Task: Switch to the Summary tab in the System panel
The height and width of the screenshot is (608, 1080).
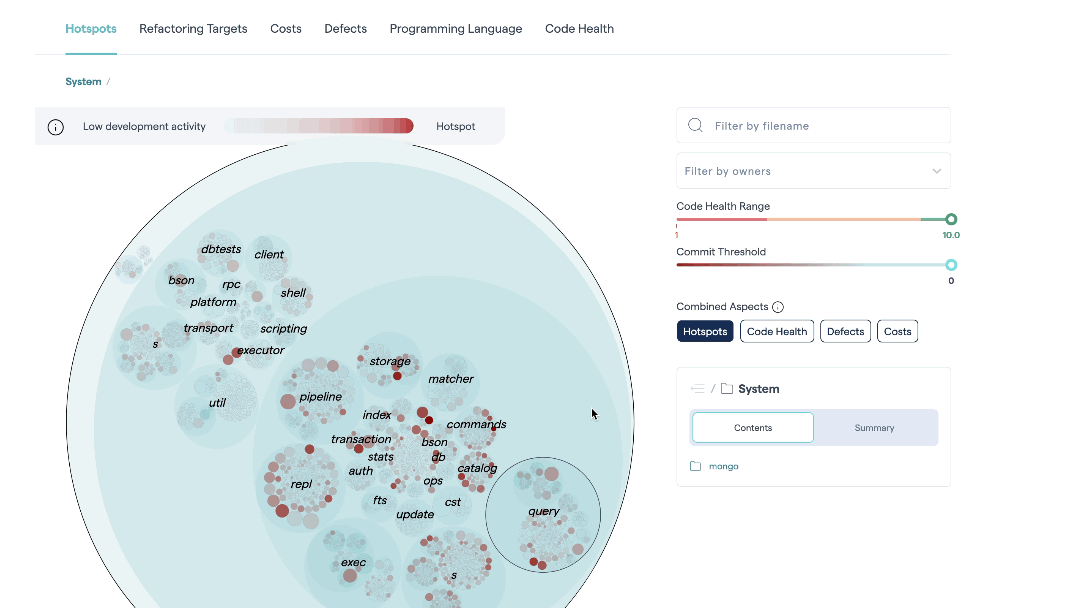Action: (x=874, y=427)
